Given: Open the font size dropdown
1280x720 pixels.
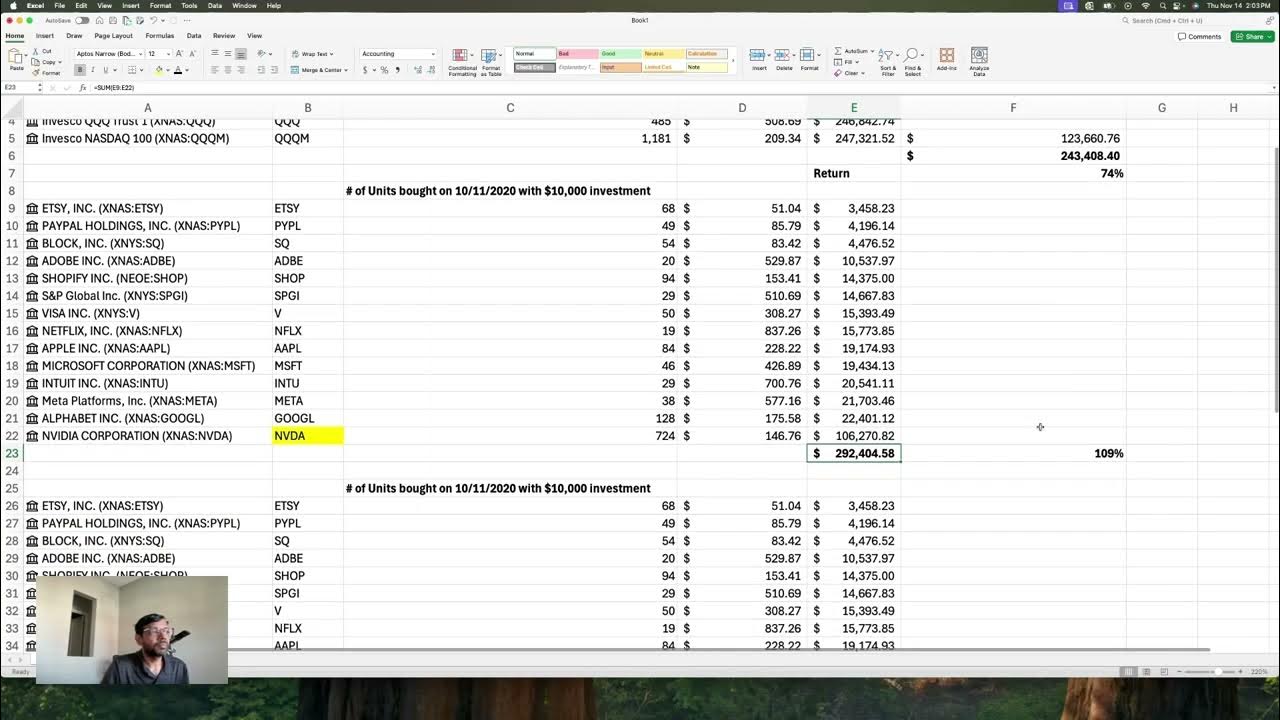Looking at the screenshot, I should click(x=168, y=54).
